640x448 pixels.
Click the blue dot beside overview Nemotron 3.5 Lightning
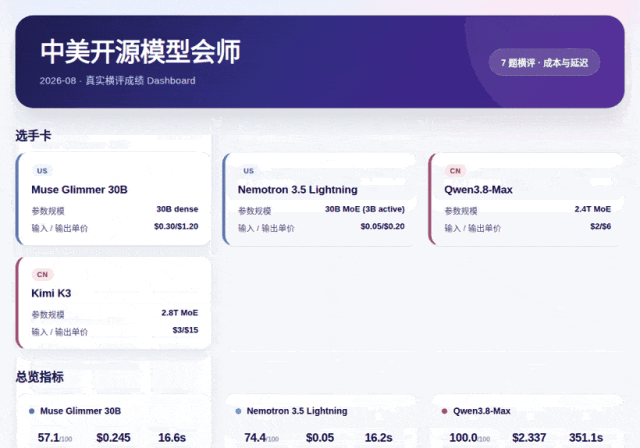[238, 411]
